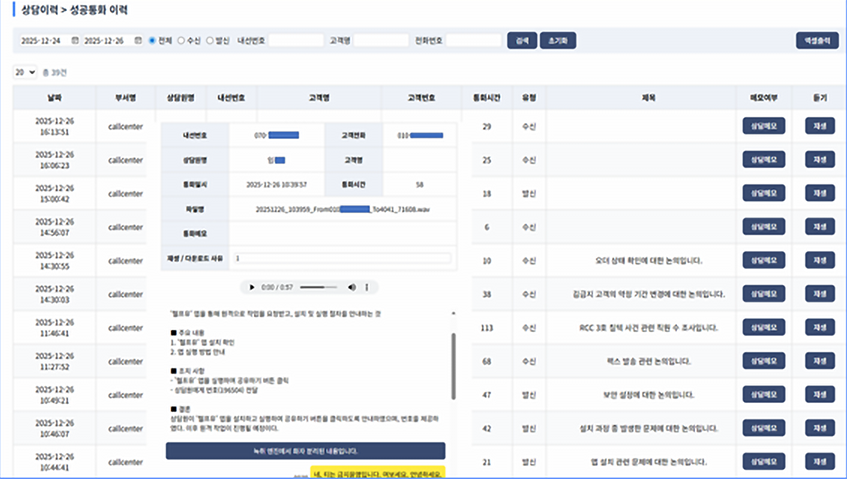
Task: Click the 부서명 column header
Action: coord(125,98)
